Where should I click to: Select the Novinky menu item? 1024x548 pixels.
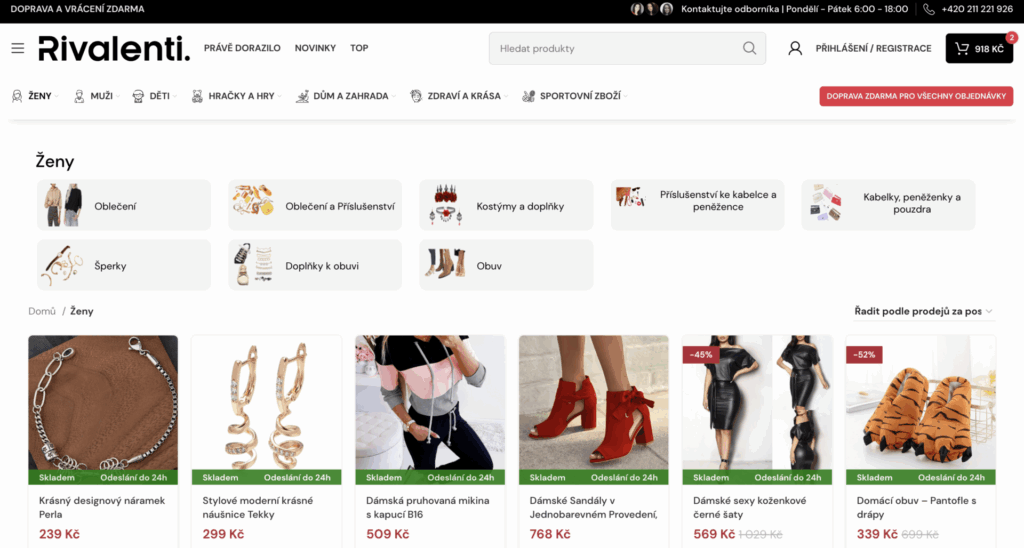[315, 48]
